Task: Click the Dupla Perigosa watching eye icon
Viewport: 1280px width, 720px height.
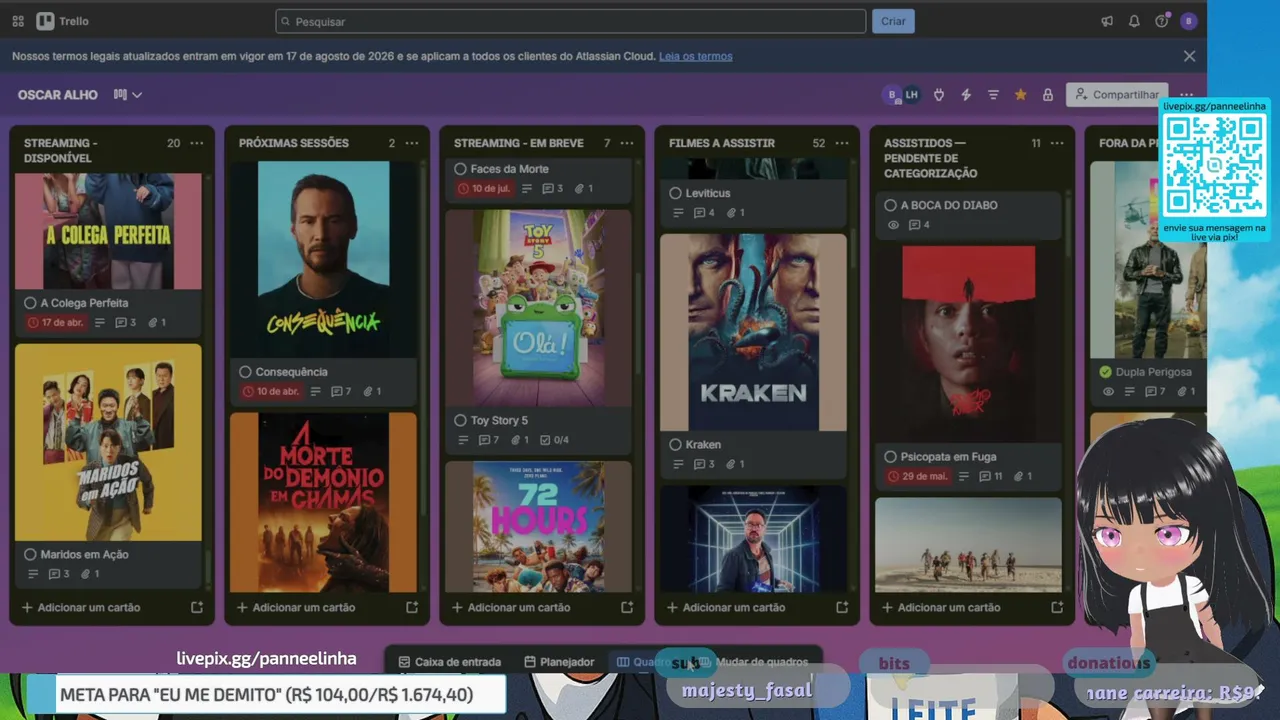Action: (x=1108, y=392)
